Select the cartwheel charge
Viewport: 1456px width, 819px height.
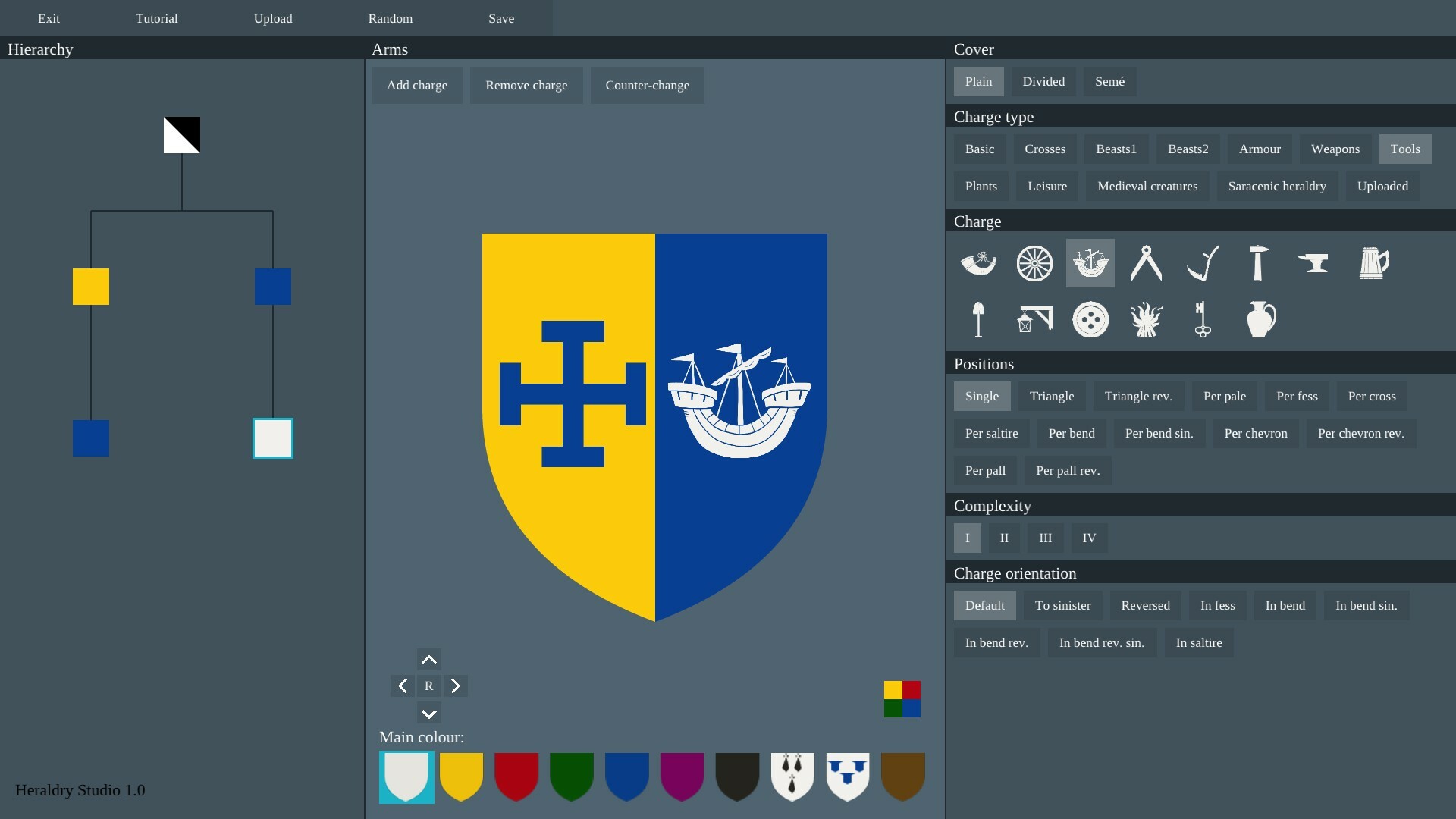pyautogui.click(x=1034, y=263)
